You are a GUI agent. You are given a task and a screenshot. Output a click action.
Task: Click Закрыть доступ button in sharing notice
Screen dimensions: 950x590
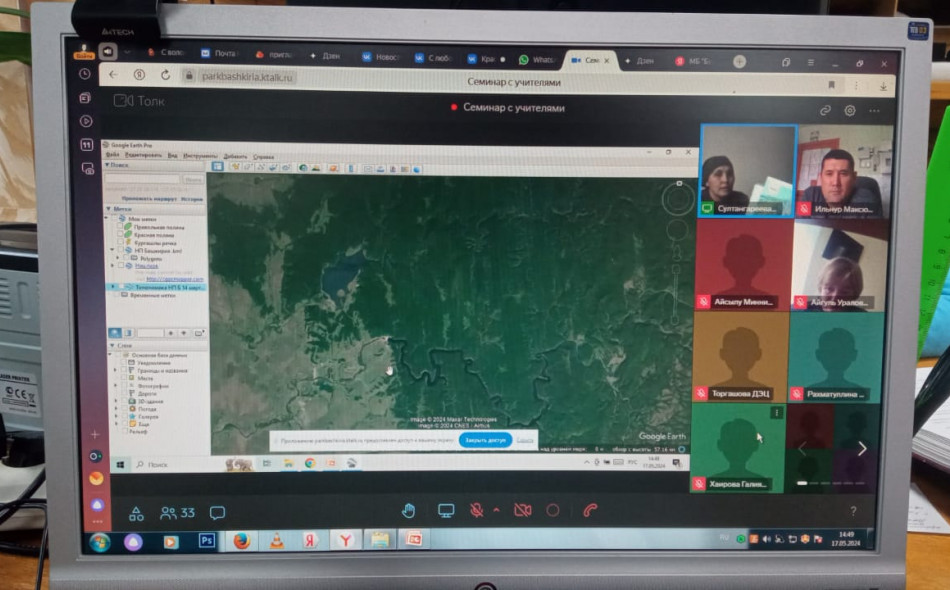click(x=485, y=440)
